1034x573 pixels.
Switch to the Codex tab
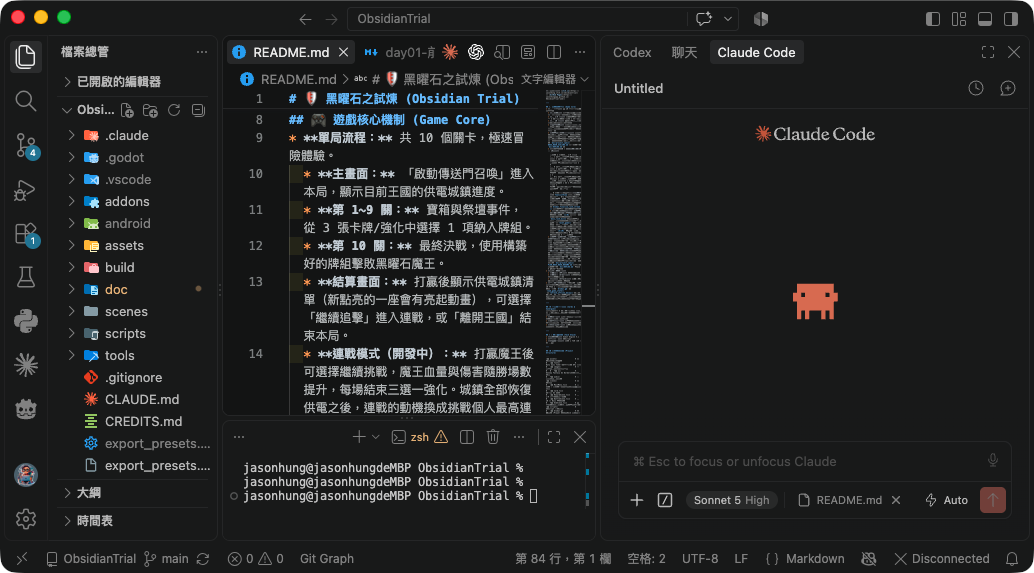click(632, 52)
